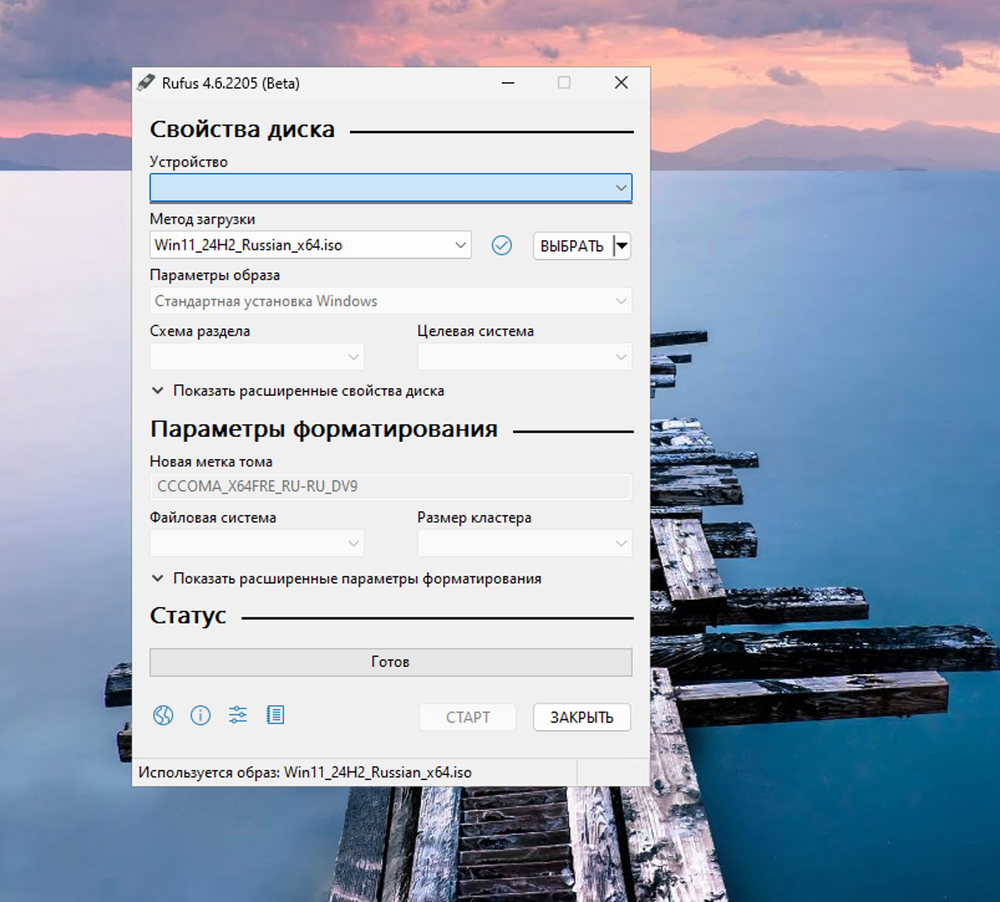Open the Параметры образа dropdown

pos(391,301)
